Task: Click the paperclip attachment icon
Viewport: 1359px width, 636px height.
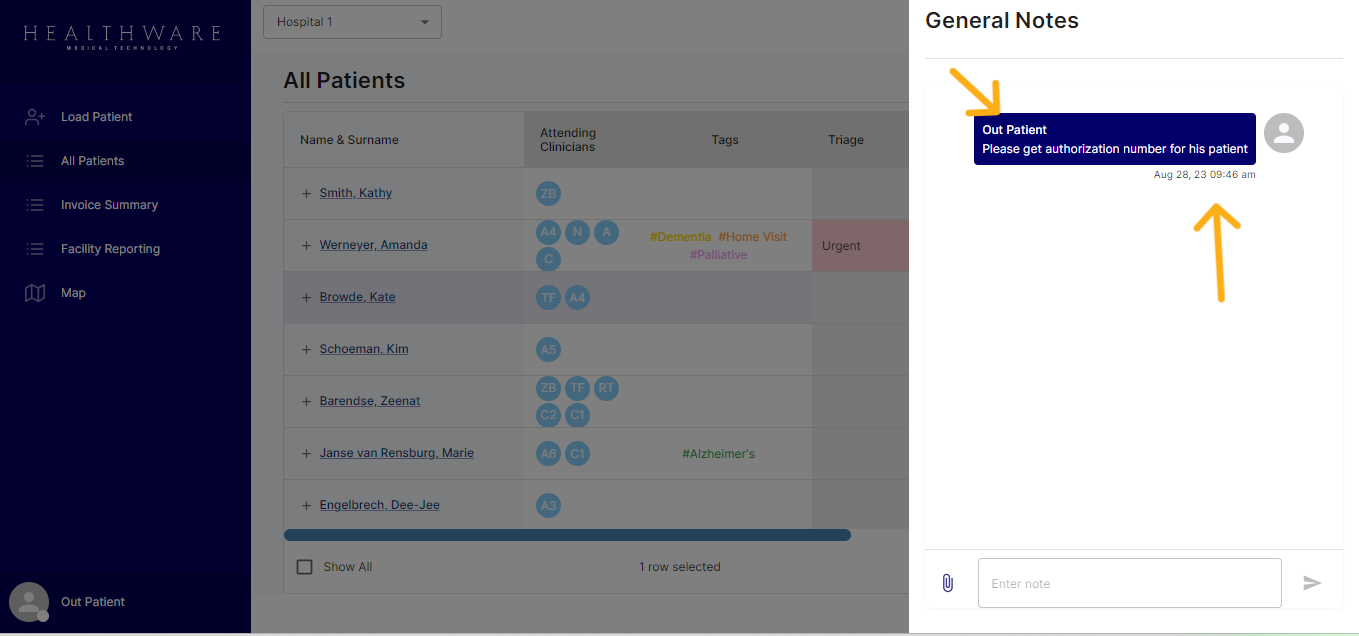Action: coord(948,583)
